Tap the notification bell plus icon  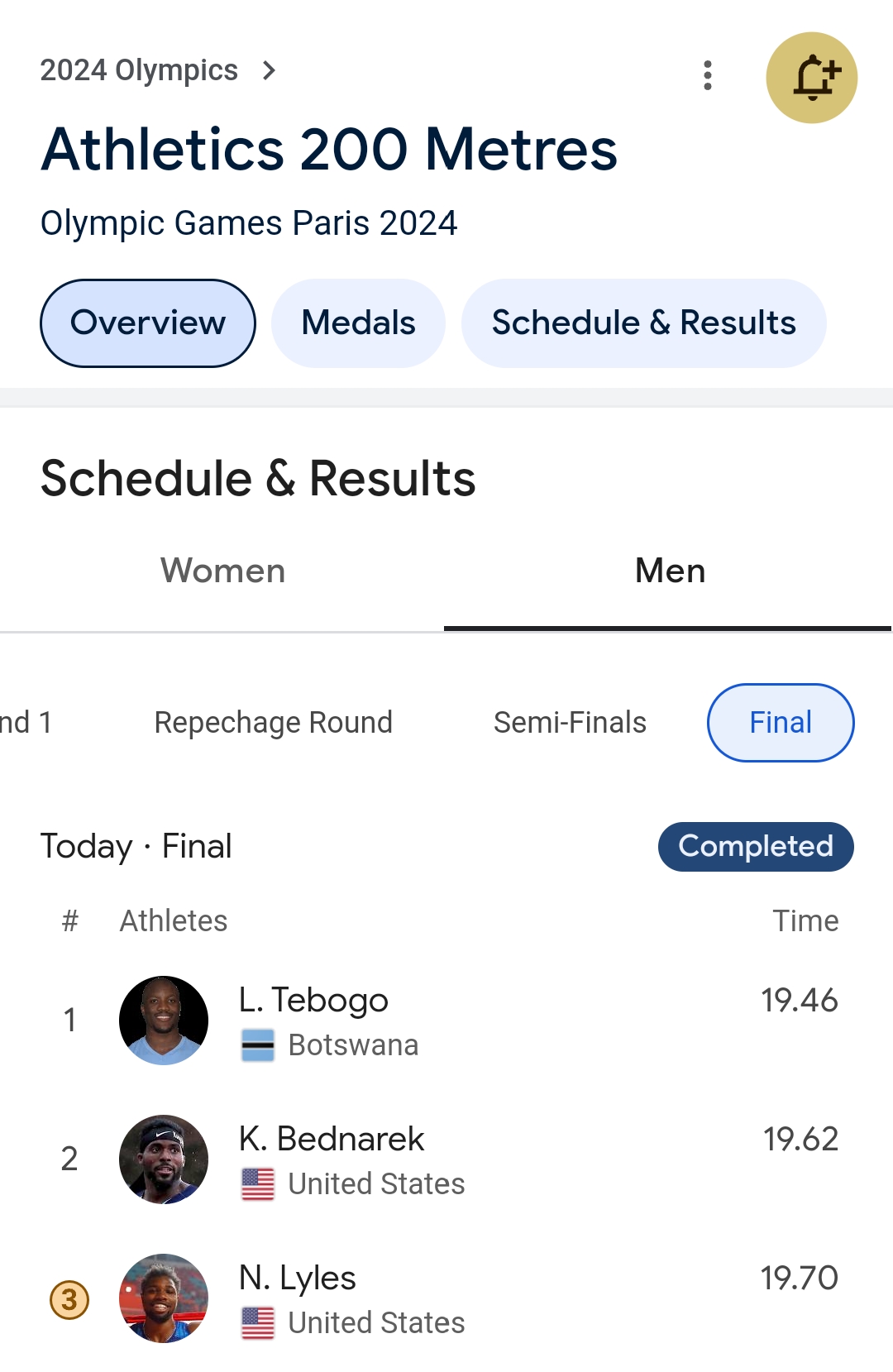point(812,78)
